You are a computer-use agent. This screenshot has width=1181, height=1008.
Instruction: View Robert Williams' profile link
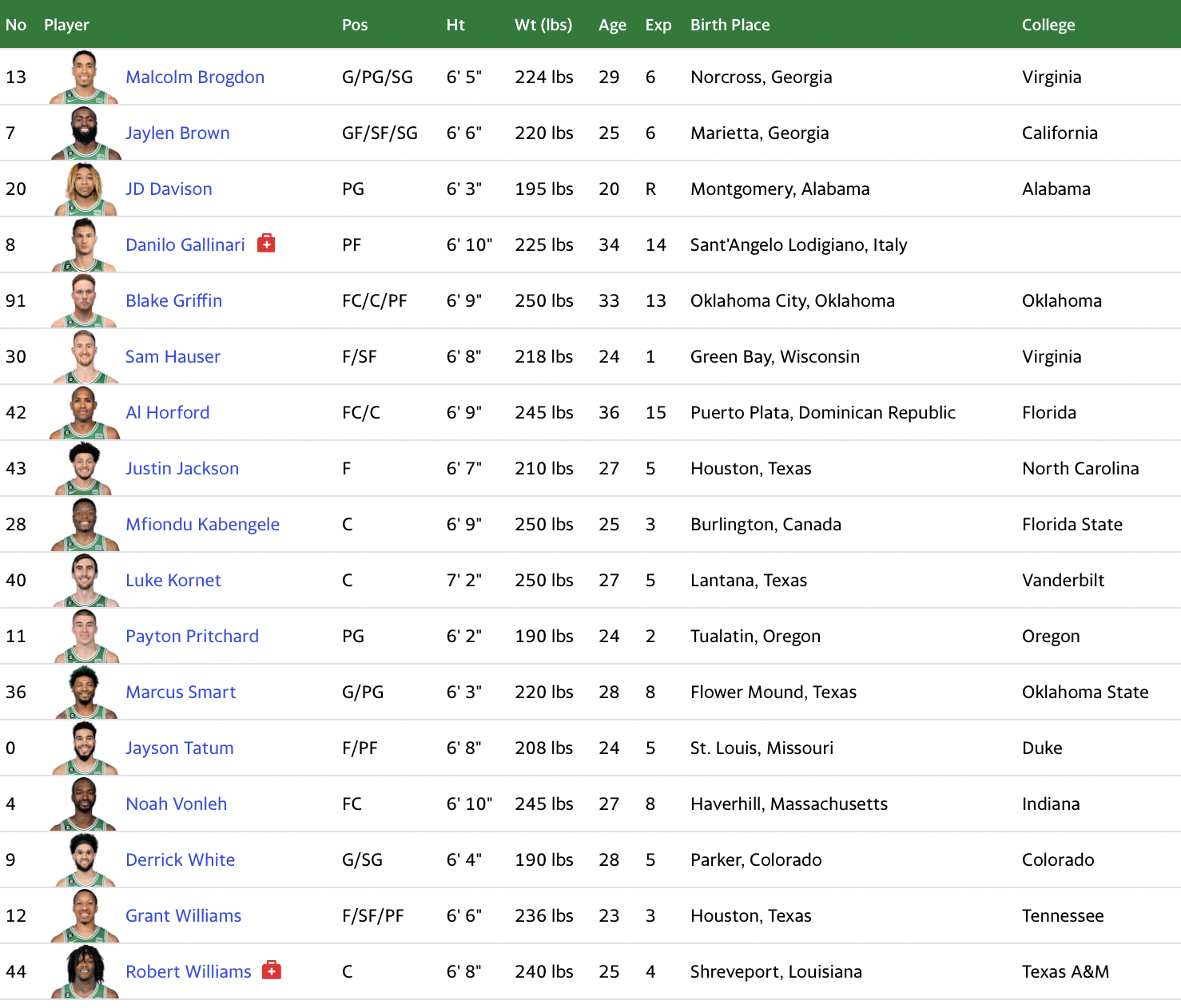189,972
